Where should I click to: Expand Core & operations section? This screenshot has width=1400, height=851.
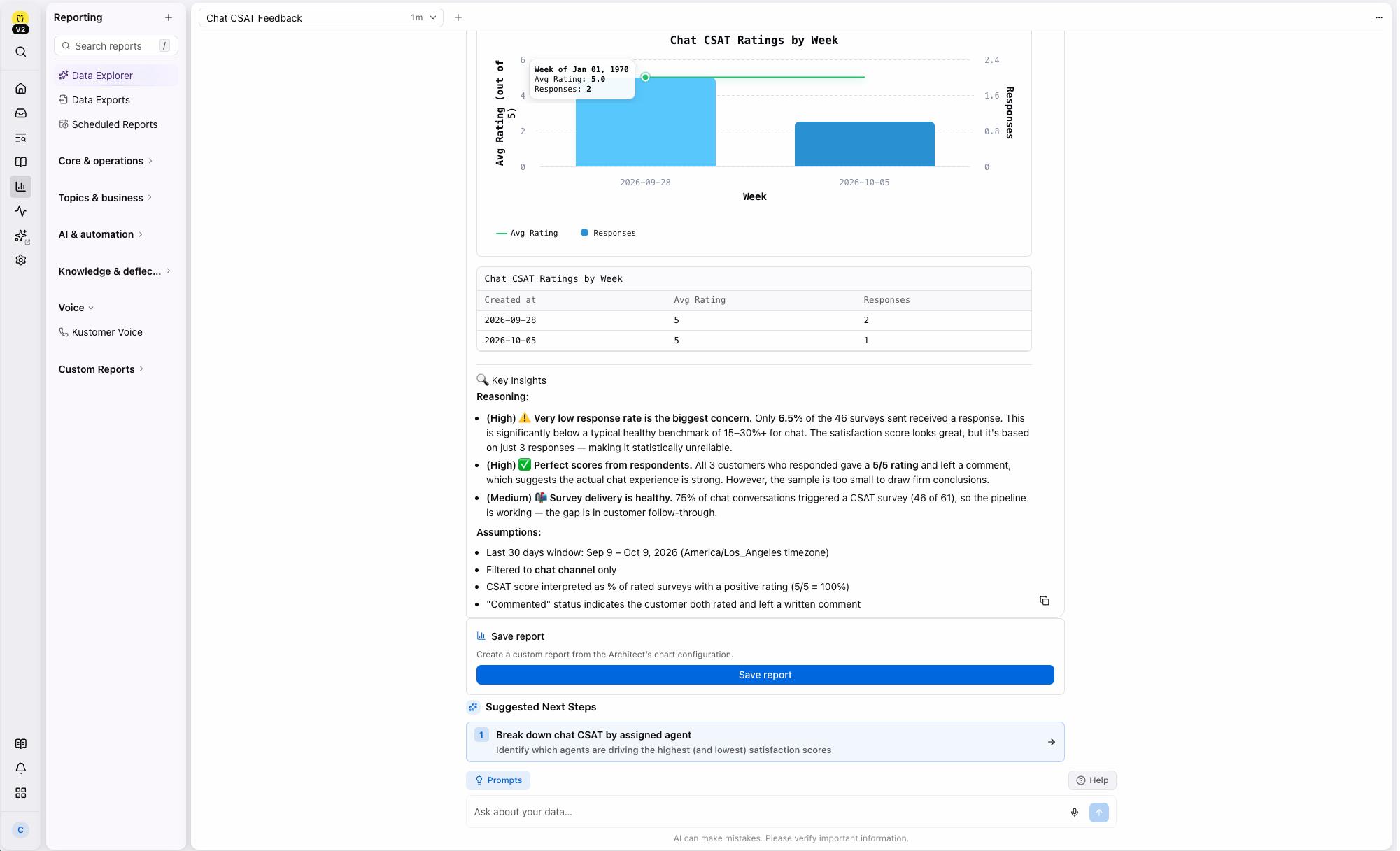(106, 162)
